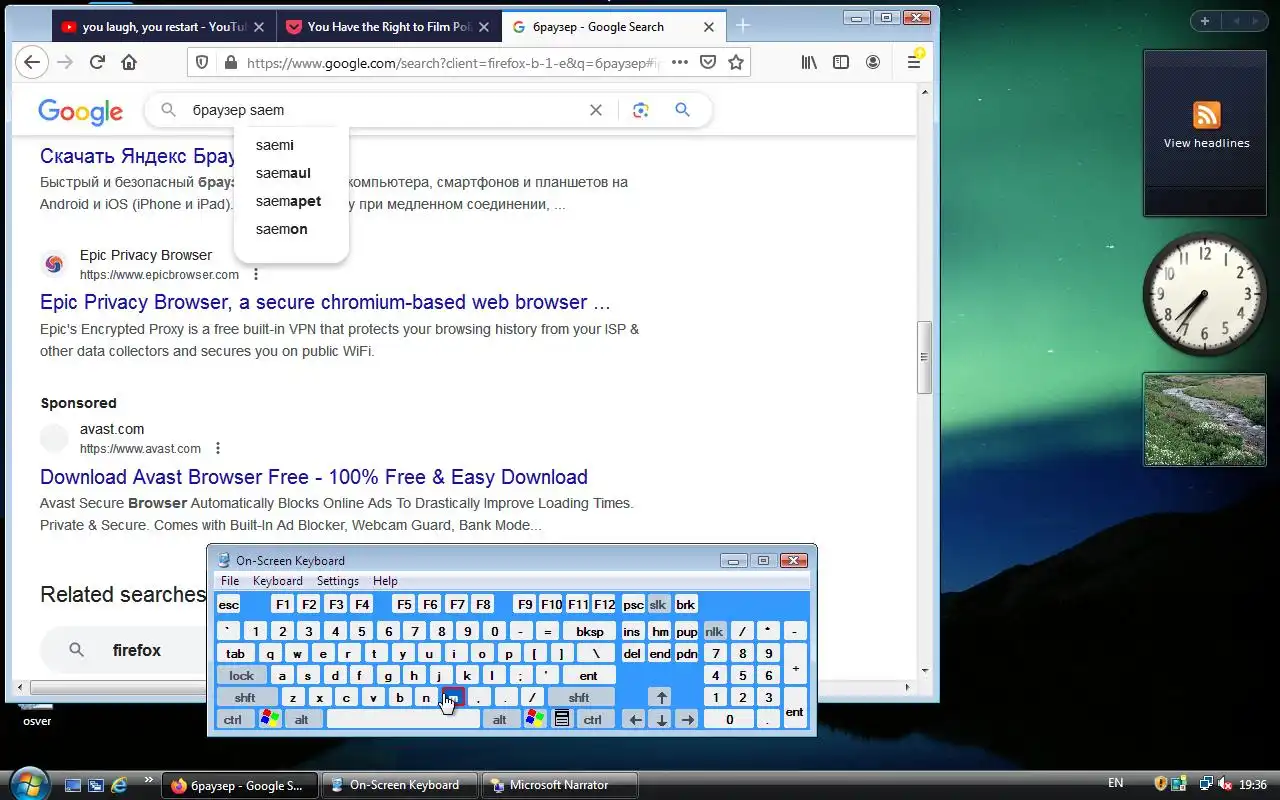Image resolution: width=1280 pixels, height=800 pixels.
Task: Switch to 'You Have the Right to Film' tab
Action: click(388, 27)
